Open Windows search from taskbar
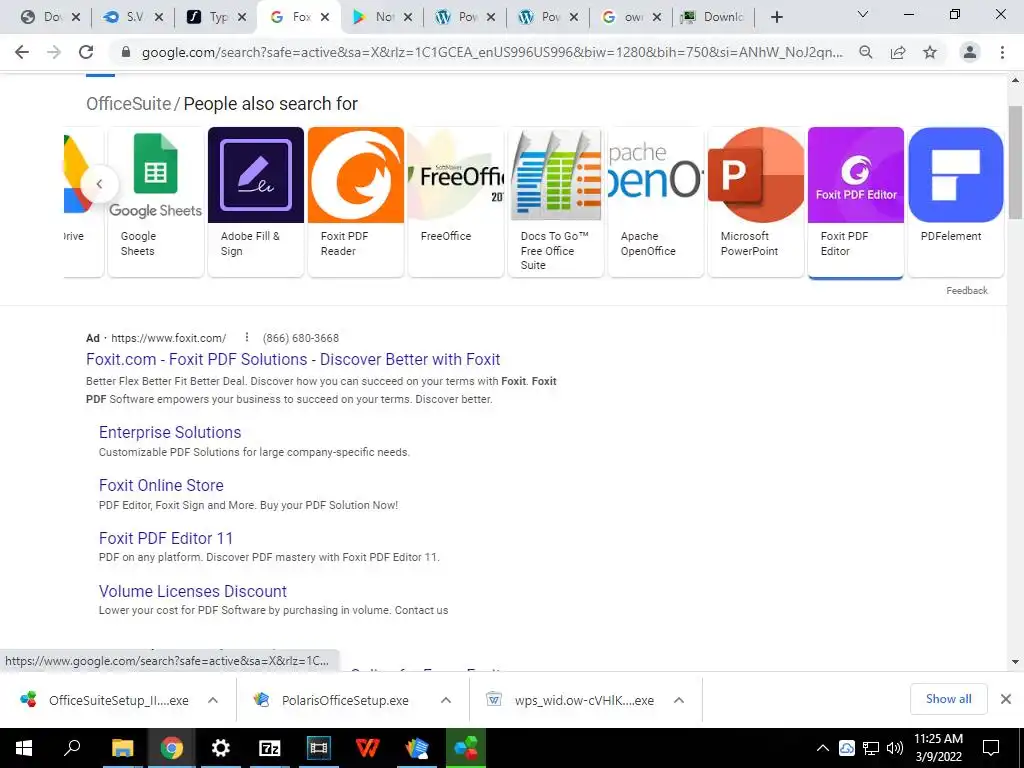 (72, 748)
